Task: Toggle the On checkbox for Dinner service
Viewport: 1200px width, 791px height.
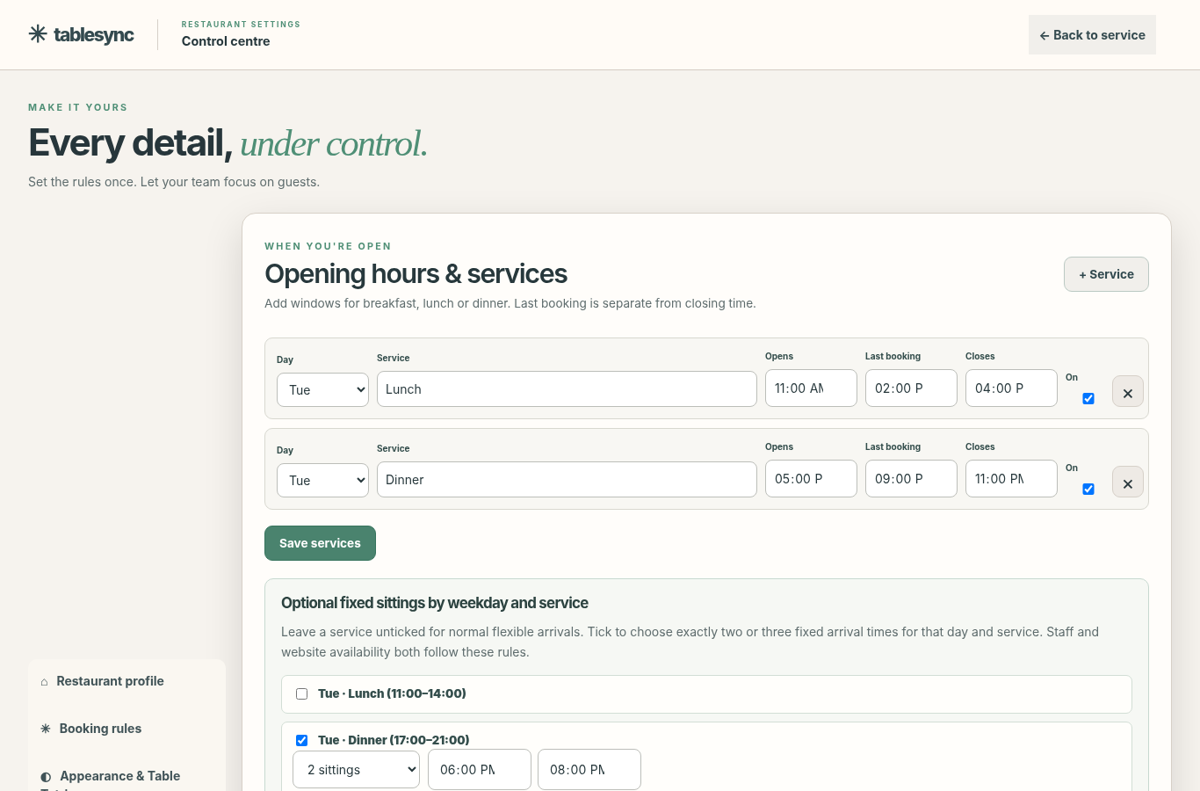Action: tap(1088, 489)
